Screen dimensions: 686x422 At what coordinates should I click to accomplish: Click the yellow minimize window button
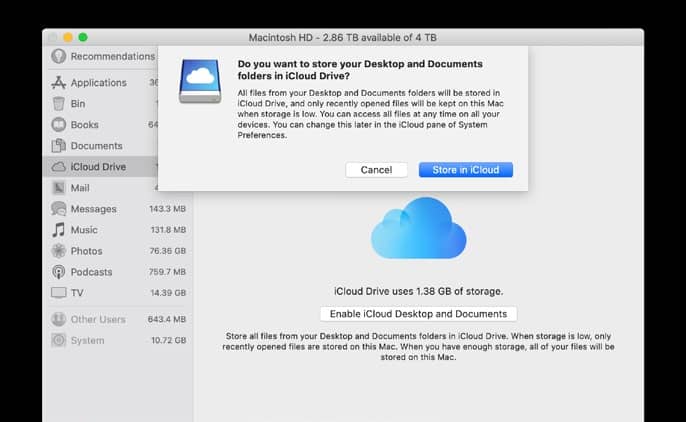(68, 37)
